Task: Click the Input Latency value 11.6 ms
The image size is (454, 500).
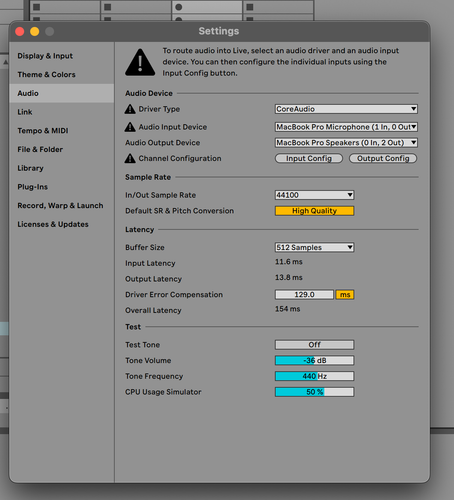Action: (289, 262)
